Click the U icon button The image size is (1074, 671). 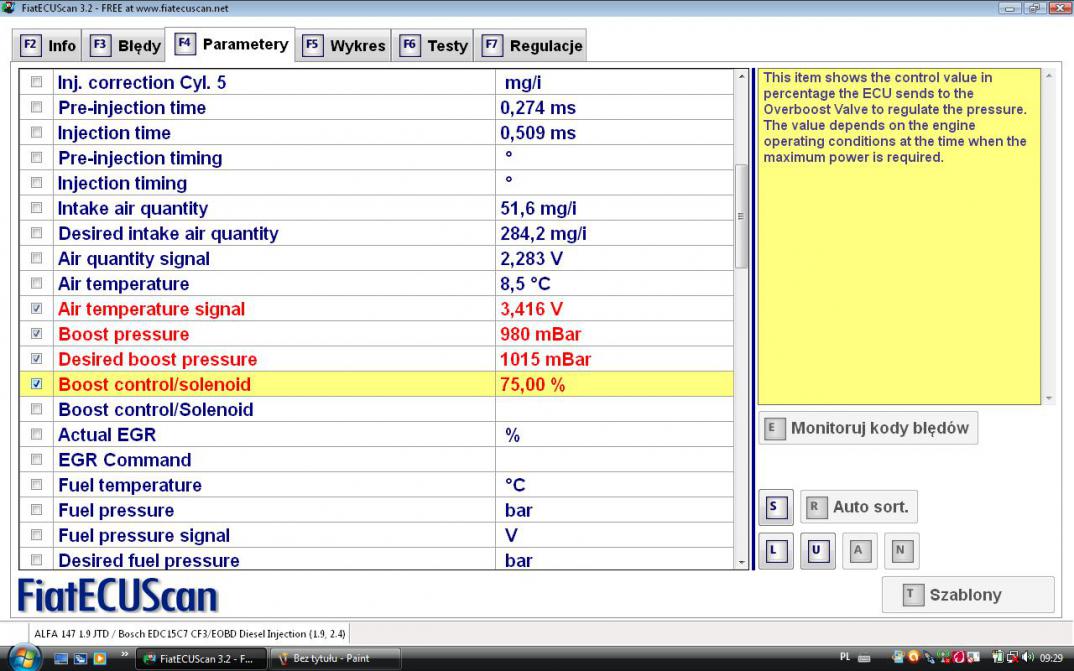[x=817, y=551]
